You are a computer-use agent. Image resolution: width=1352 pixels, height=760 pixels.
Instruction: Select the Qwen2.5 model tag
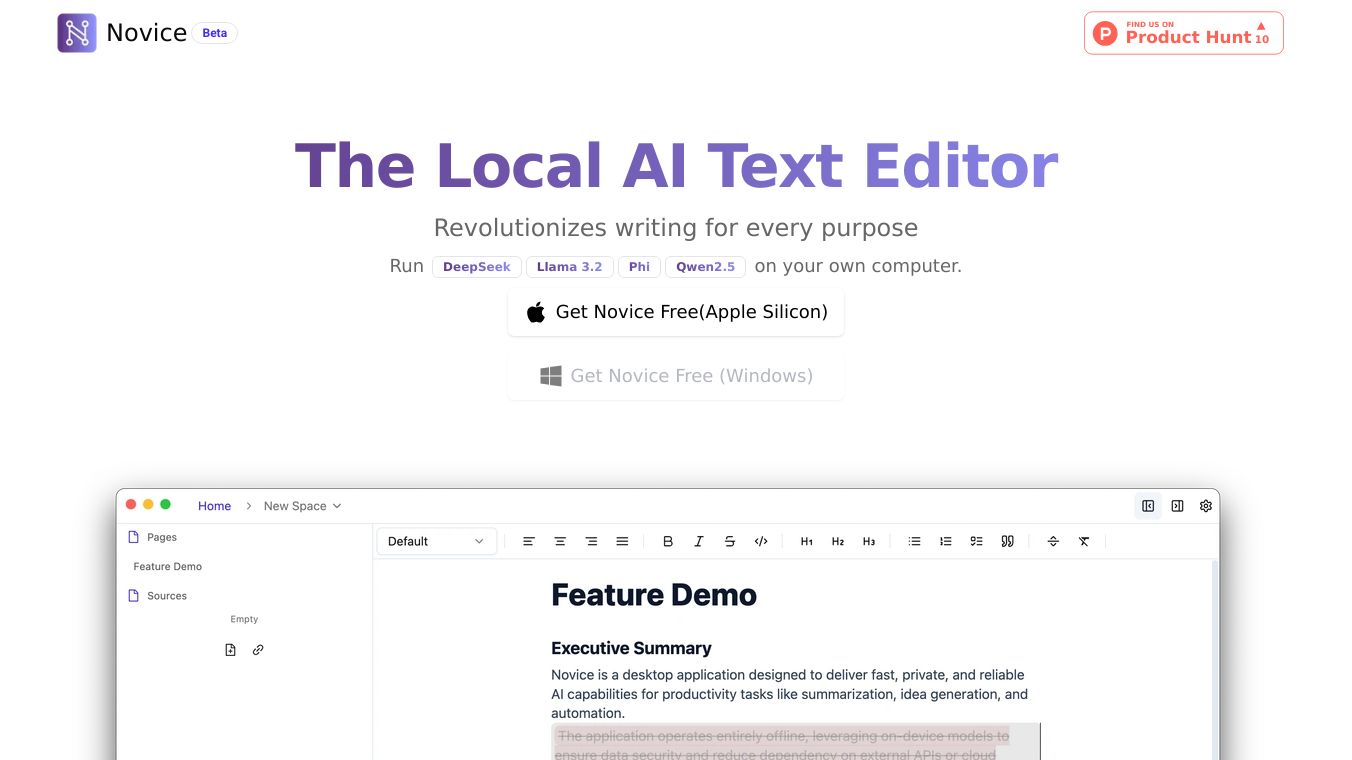(705, 267)
